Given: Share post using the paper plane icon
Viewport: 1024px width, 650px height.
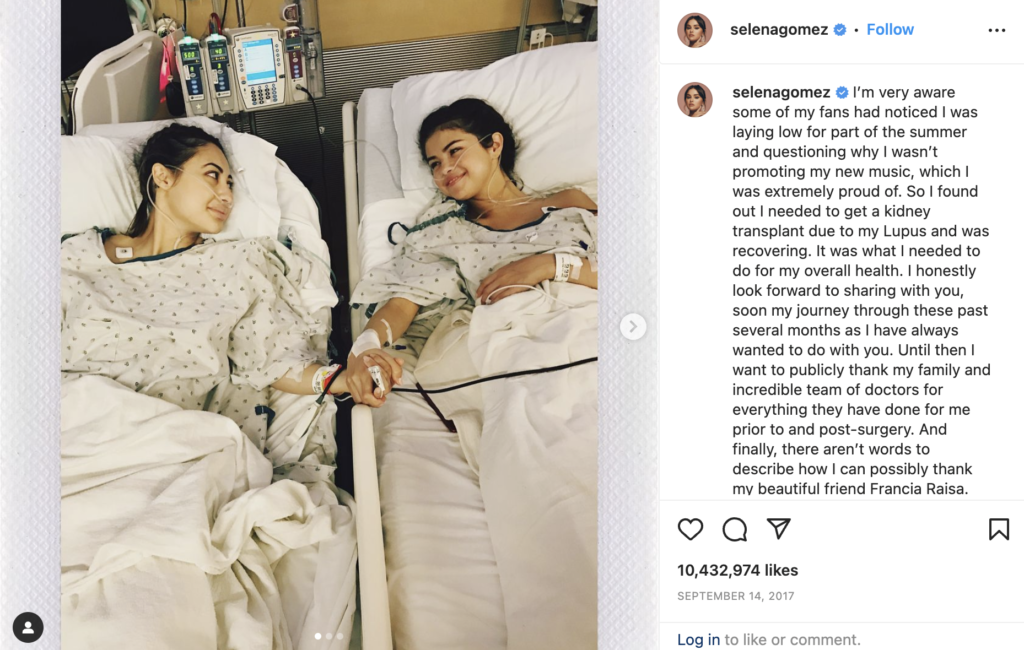Looking at the screenshot, I should pos(778,528).
